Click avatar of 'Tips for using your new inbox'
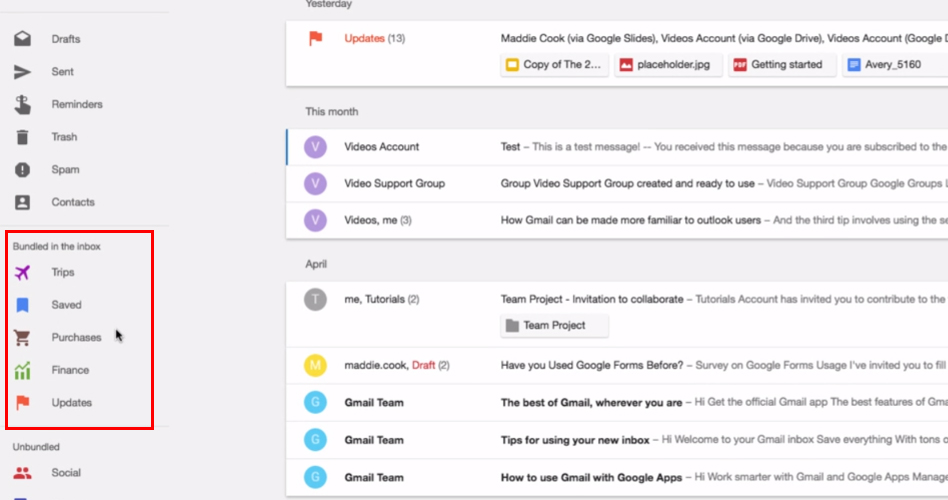Screen dimensions: 948x500 pyautogui.click(x=315, y=440)
